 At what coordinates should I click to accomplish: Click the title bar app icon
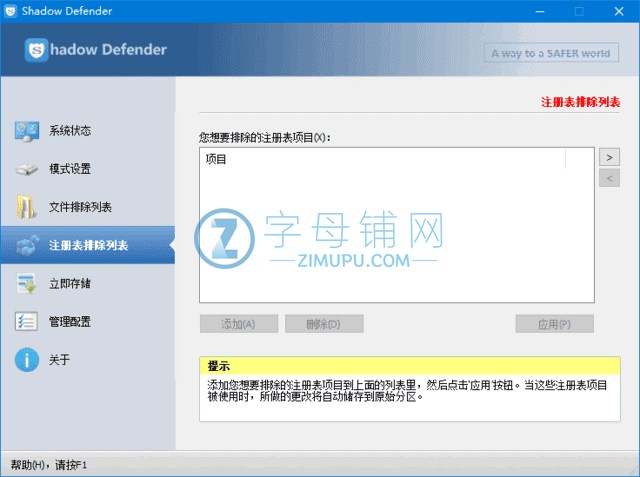(10, 11)
